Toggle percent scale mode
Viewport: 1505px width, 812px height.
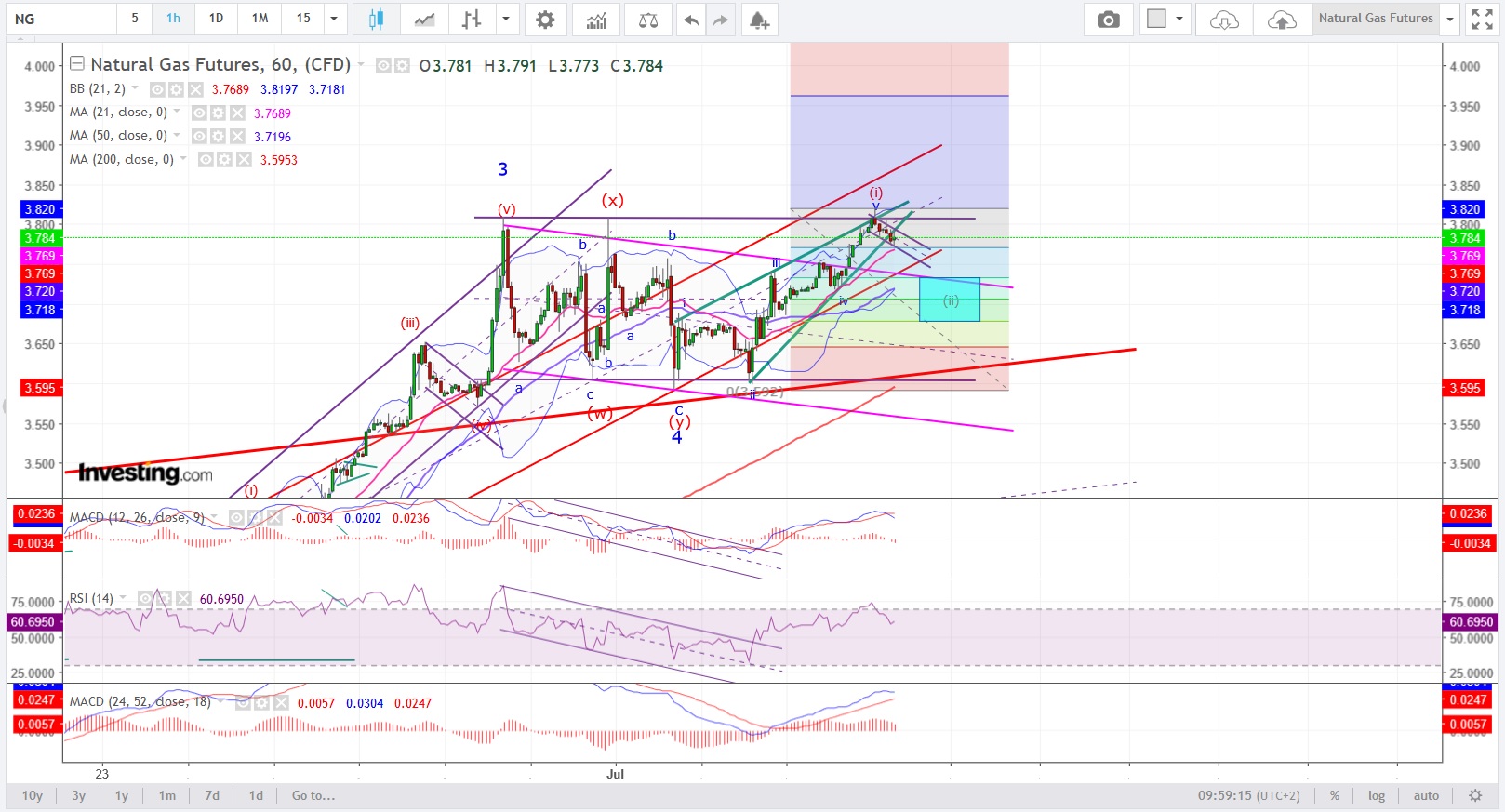pyautogui.click(x=1335, y=795)
